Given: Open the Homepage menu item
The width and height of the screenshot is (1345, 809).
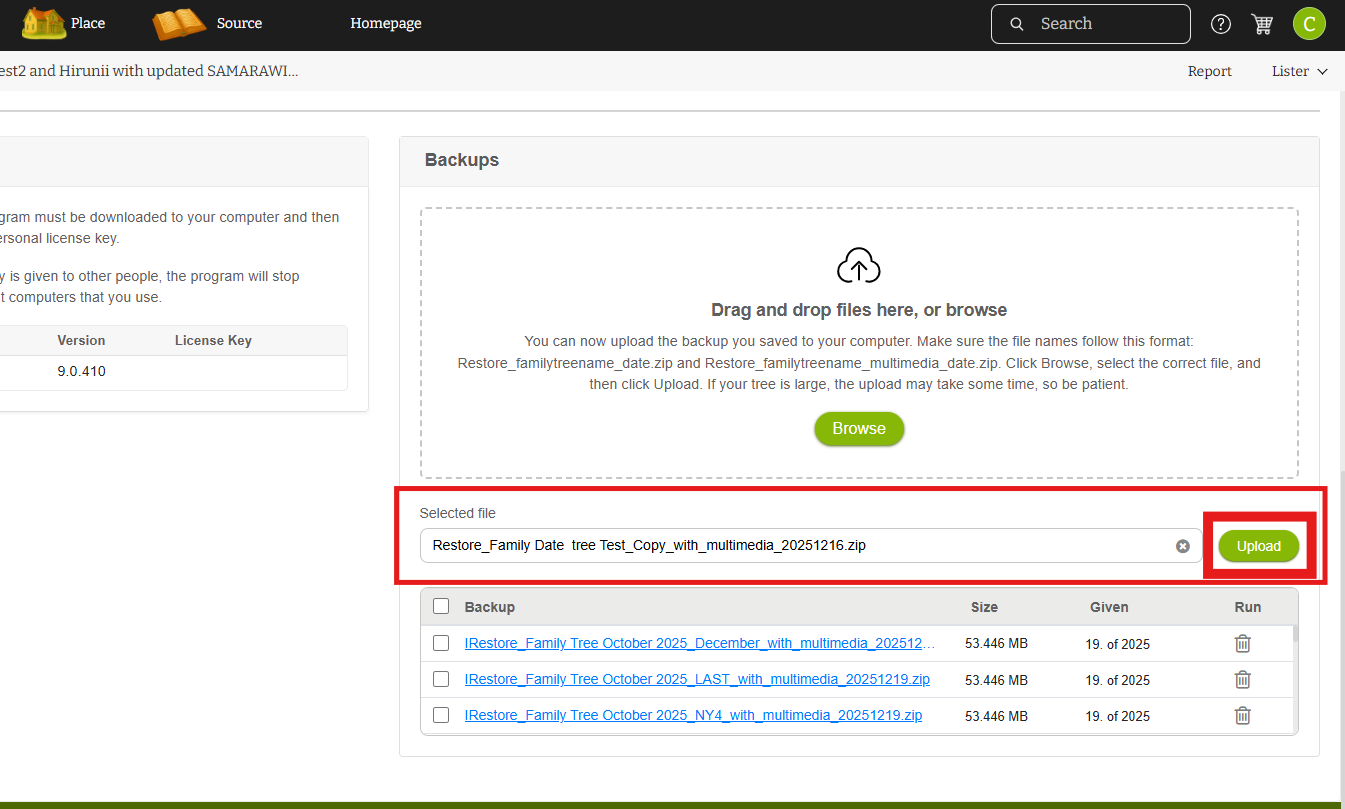Looking at the screenshot, I should coord(385,23).
